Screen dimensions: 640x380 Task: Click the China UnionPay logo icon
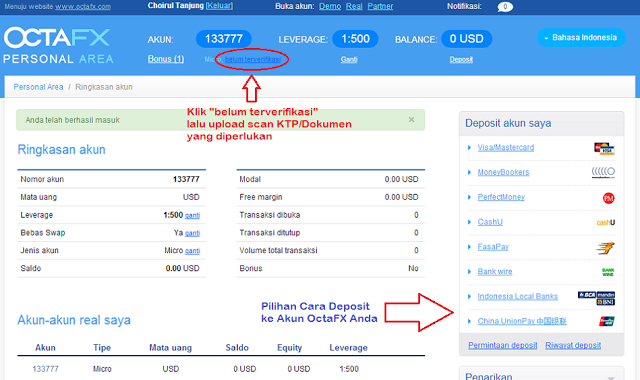click(607, 321)
